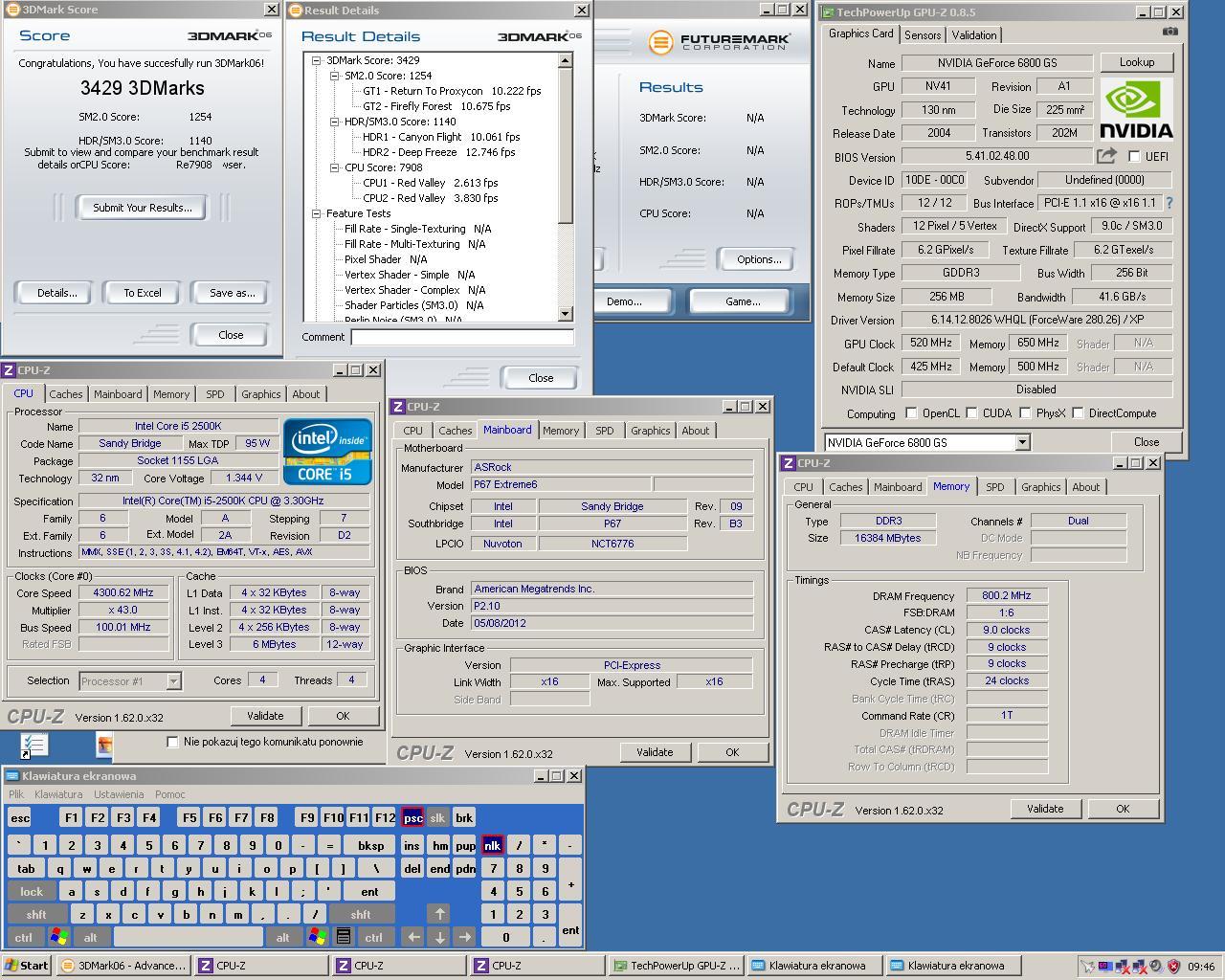Click the right arrow key on keyboard
The width and height of the screenshot is (1225, 980).
pyautogui.click(x=464, y=937)
